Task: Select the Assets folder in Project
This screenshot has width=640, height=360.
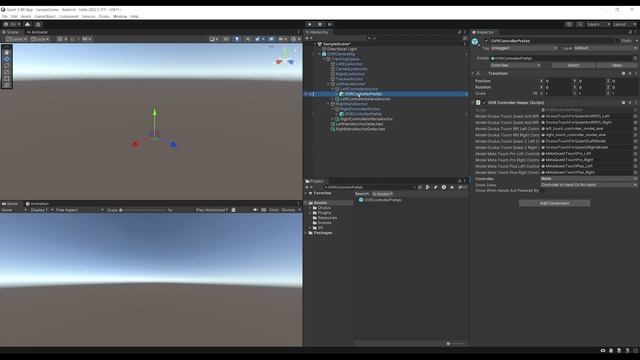Action: [320, 203]
